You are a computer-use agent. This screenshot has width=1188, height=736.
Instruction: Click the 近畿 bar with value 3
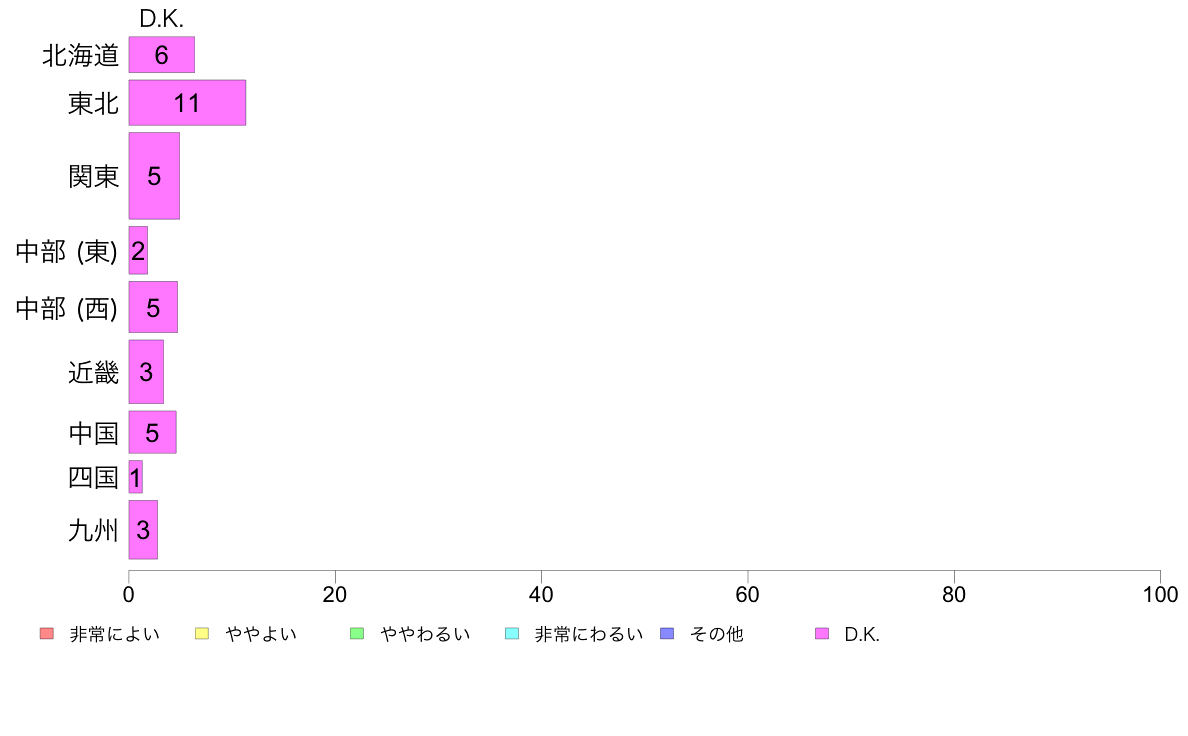pos(146,371)
